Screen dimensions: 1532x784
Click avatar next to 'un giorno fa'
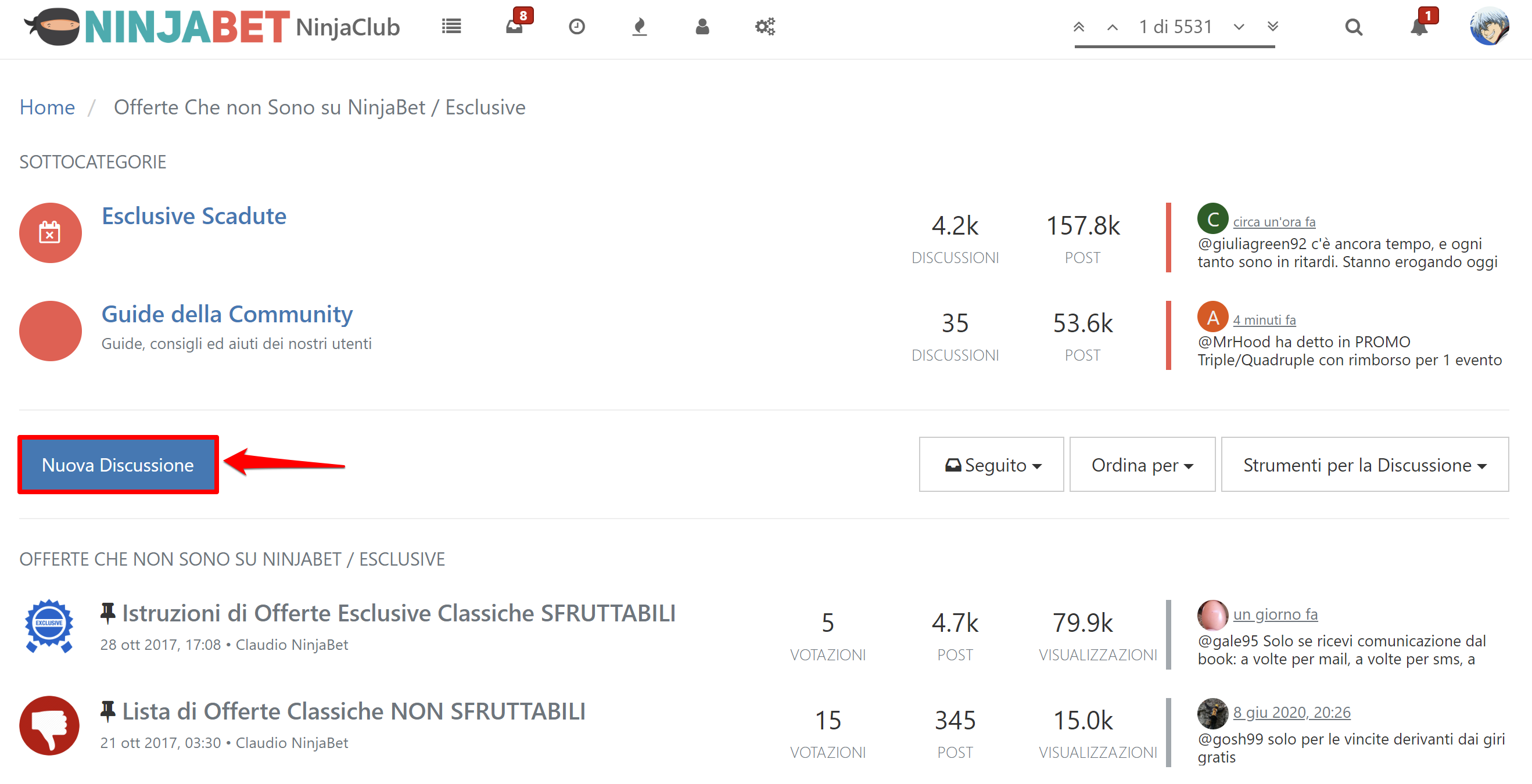(x=1212, y=614)
